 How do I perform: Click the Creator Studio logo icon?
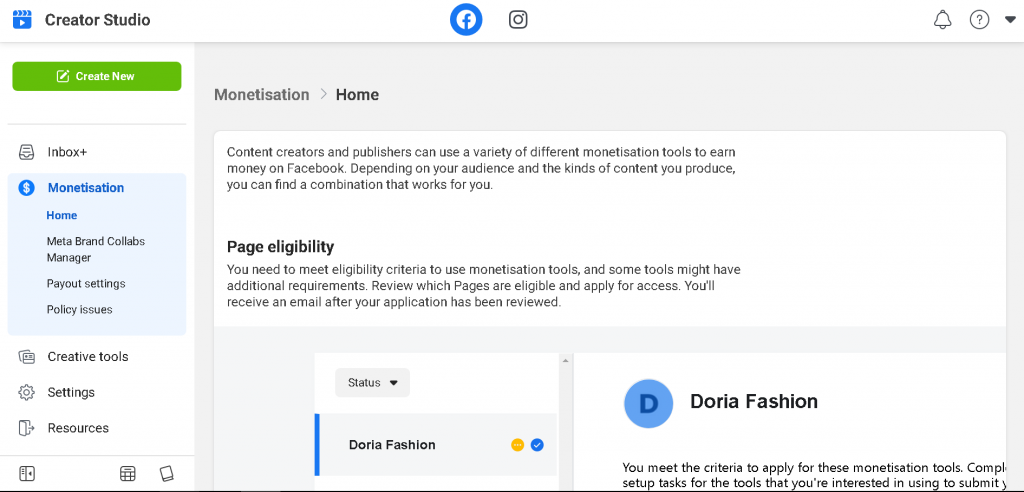(22, 20)
